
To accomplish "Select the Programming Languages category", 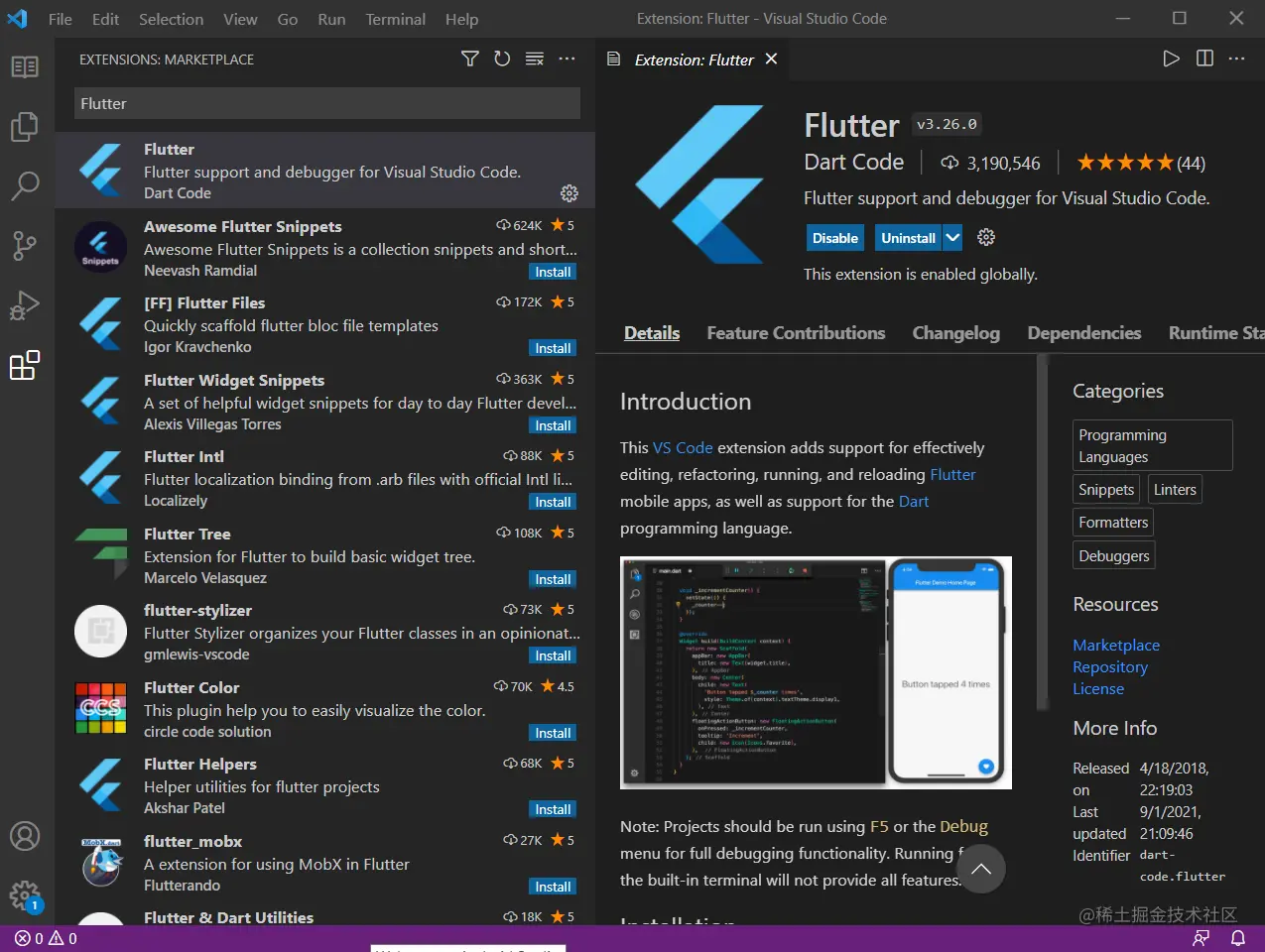I will (x=1152, y=445).
